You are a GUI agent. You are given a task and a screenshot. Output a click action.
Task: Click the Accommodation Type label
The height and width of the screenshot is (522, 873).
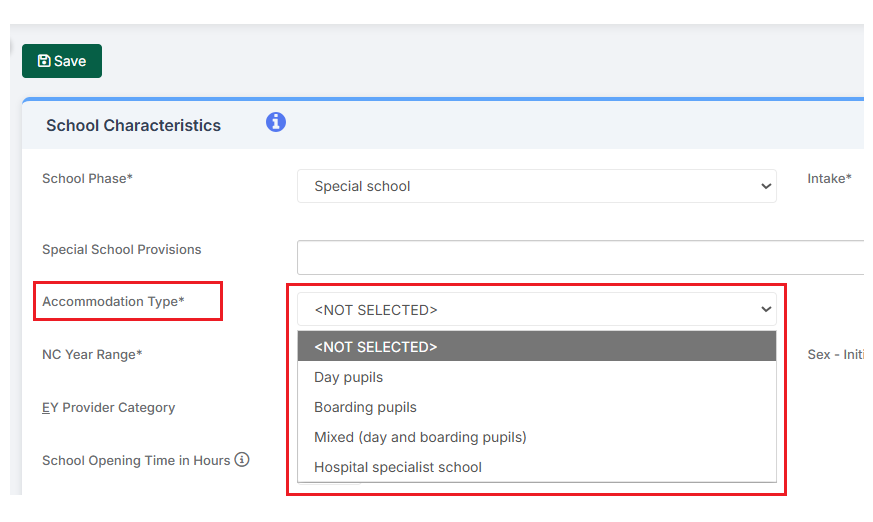click(x=113, y=301)
